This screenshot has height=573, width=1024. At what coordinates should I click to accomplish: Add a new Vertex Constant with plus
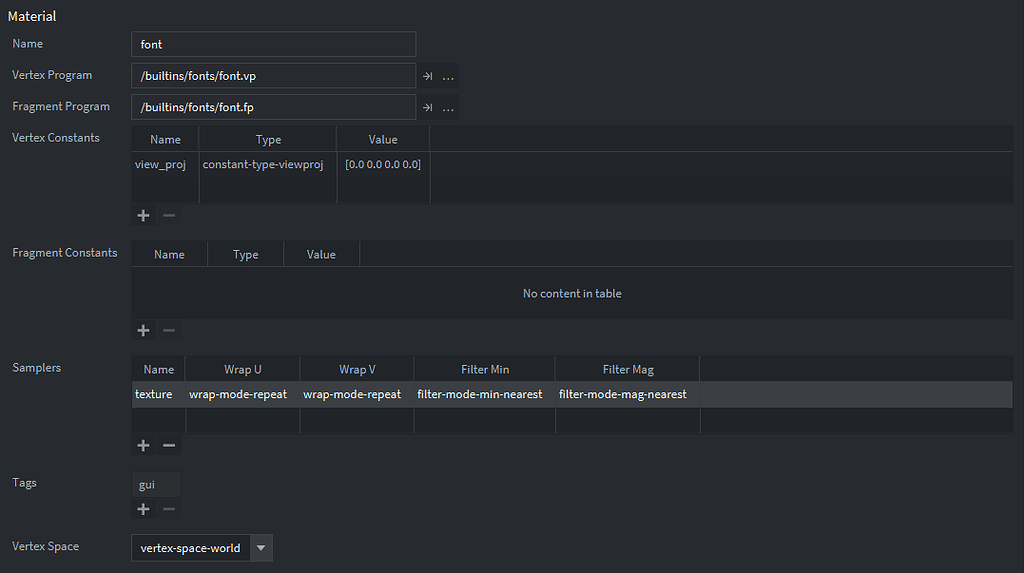(x=143, y=216)
